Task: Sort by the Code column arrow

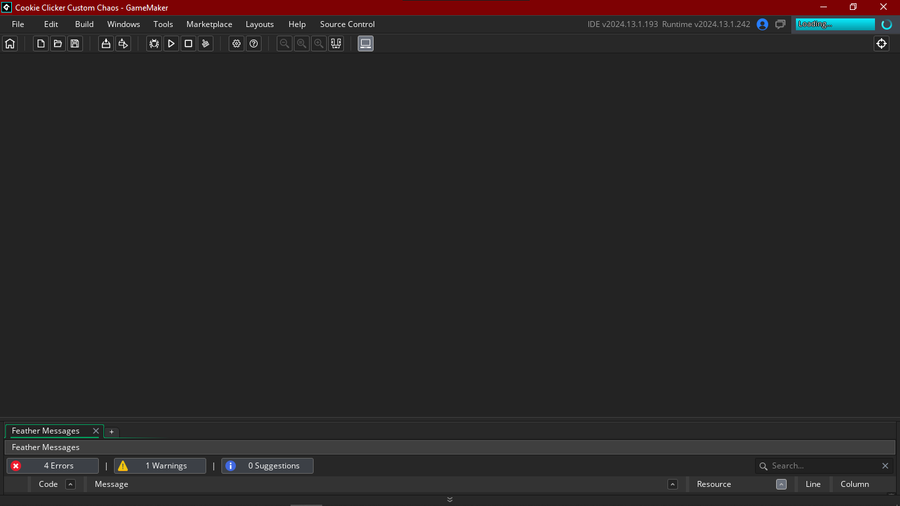Action: pyautogui.click(x=71, y=484)
